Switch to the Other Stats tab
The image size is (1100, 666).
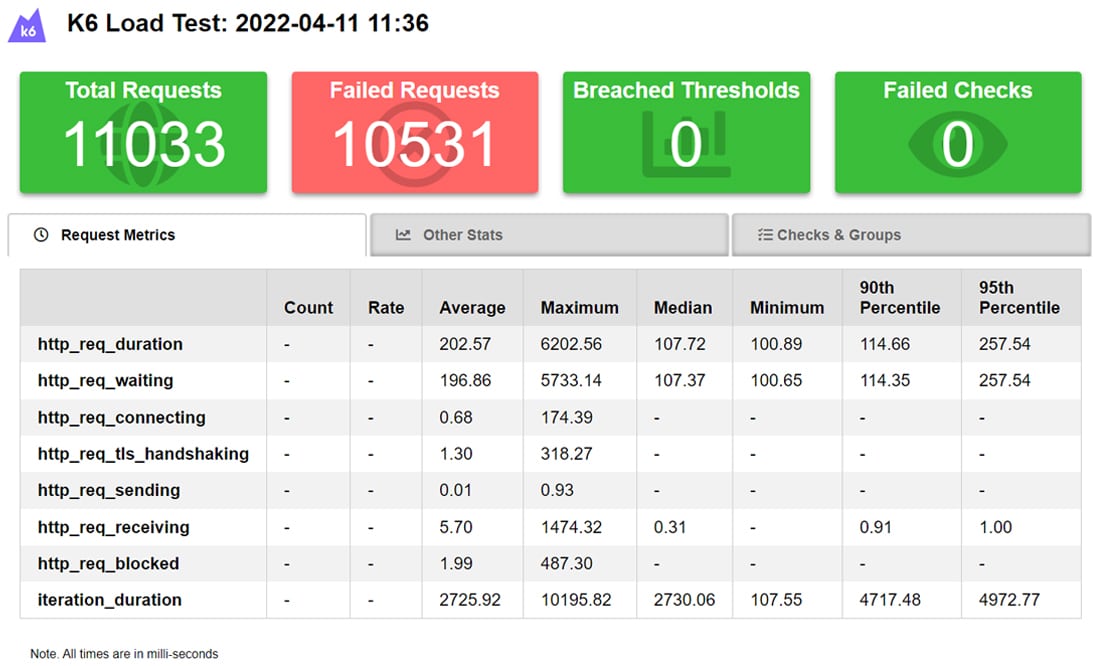point(550,234)
